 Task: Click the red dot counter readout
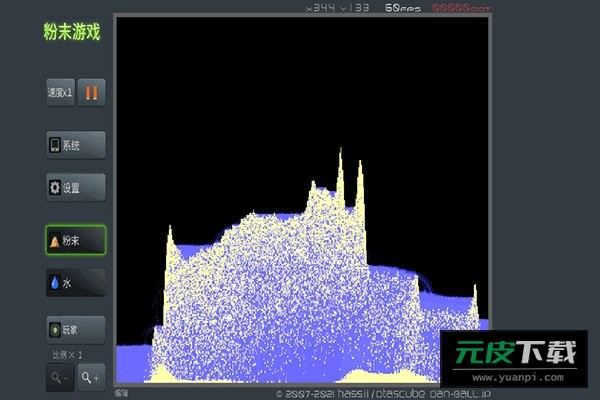pyautogui.click(x=461, y=8)
